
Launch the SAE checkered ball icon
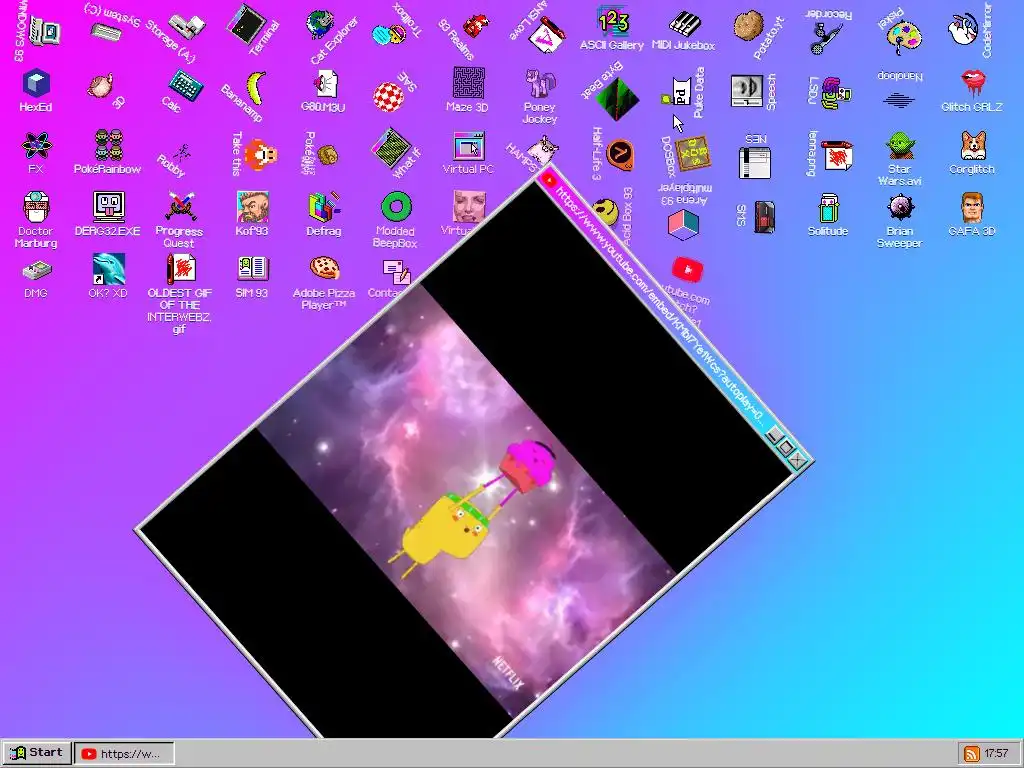(x=389, y=96)
